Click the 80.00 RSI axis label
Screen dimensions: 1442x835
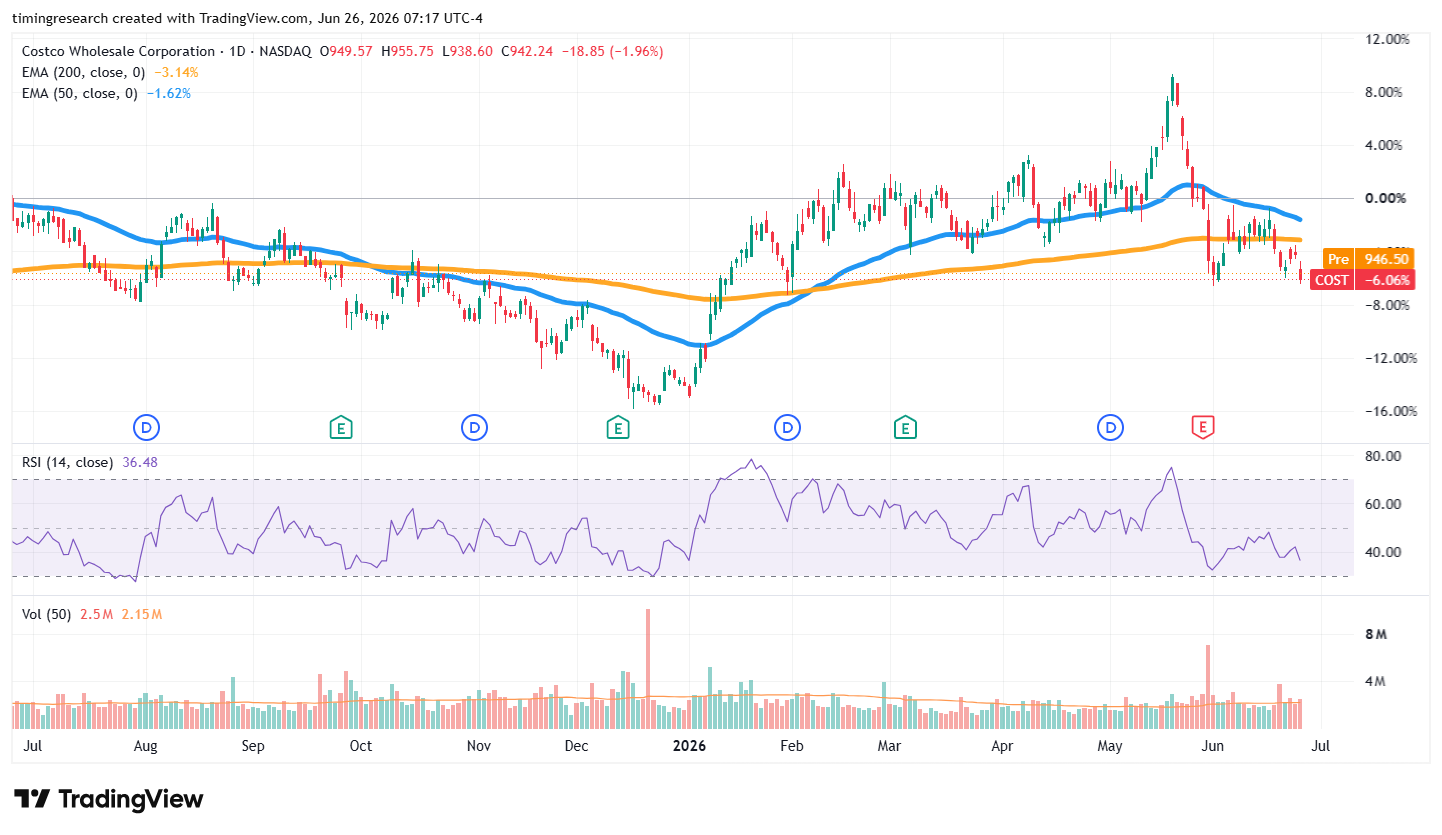pyautogui.click(x=1384, y=456)
